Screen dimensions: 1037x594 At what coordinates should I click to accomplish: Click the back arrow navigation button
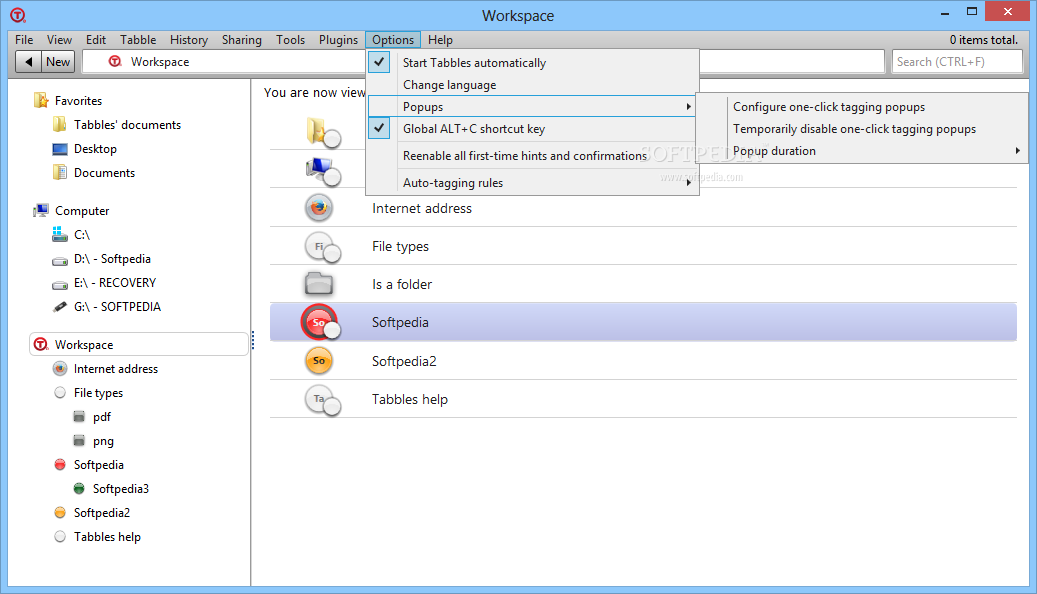(x=28, y=62)
